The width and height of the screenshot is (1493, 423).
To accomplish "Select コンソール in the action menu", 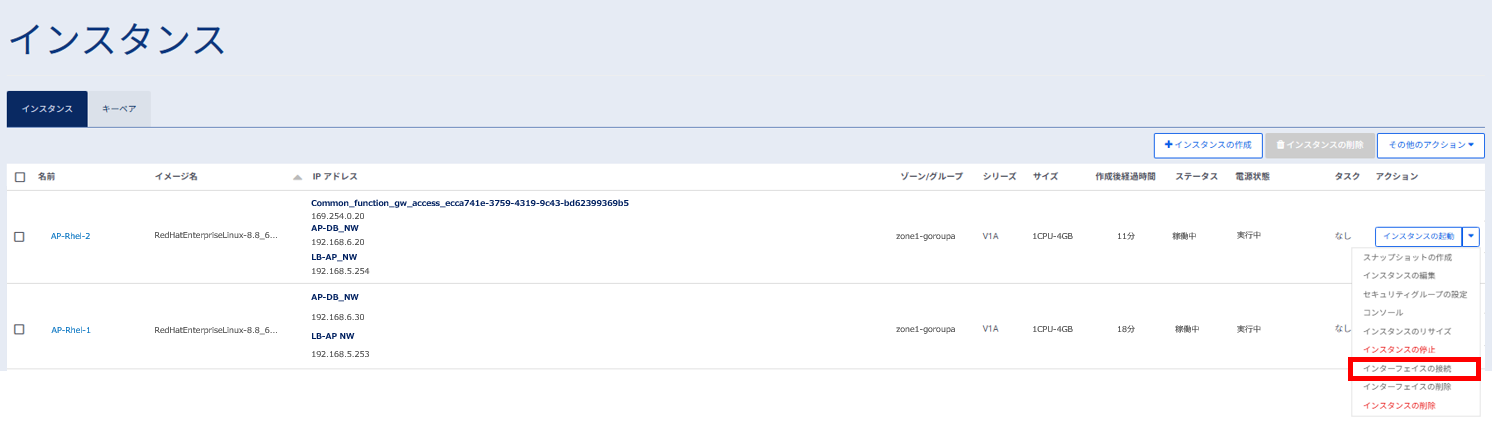I will coord(1383,313).
